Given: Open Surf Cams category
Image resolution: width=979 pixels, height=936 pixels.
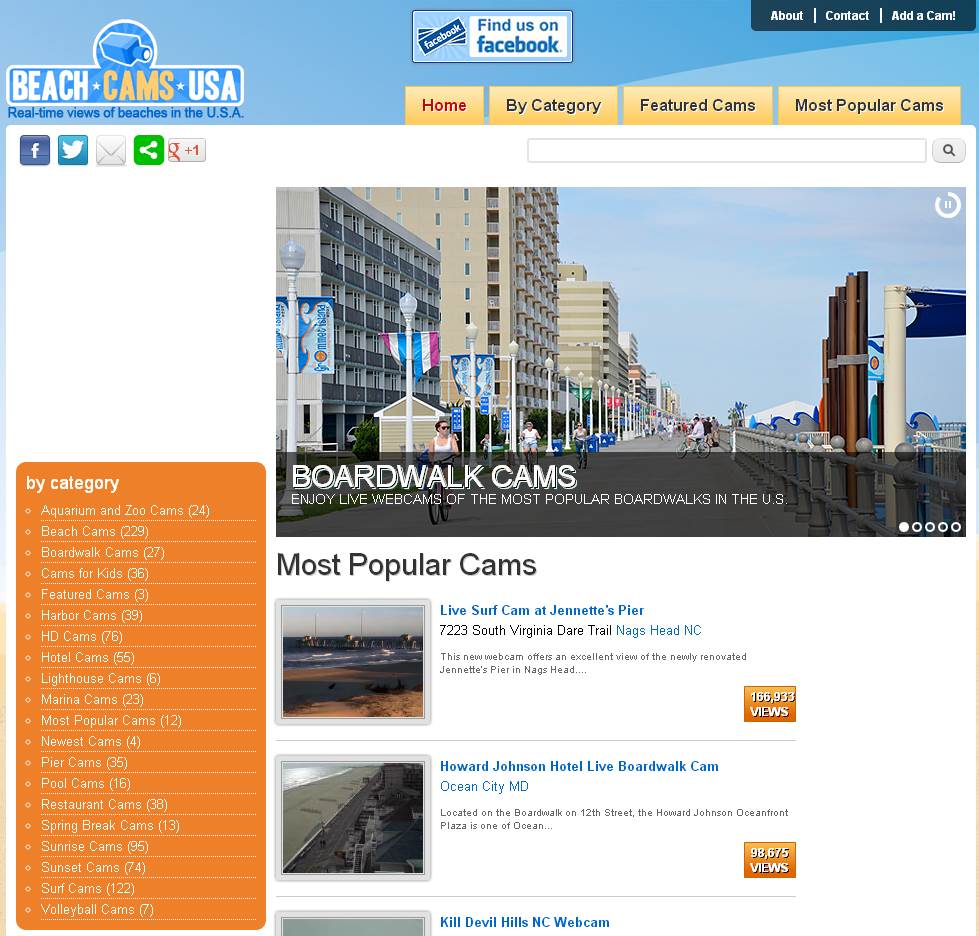Looking at the screenshot, I should click(88, 889).
